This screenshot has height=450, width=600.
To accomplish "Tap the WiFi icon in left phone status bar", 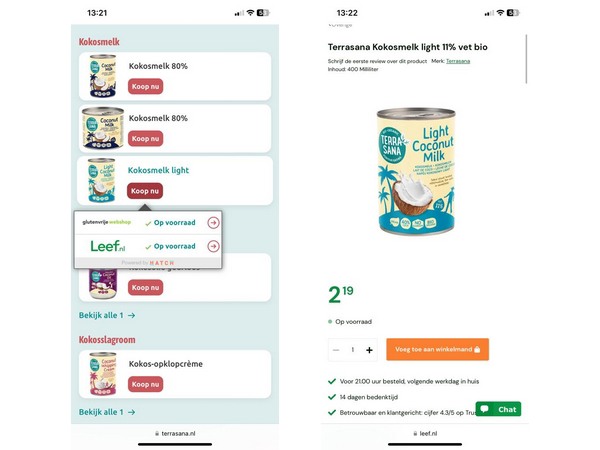I will [250, 13].
